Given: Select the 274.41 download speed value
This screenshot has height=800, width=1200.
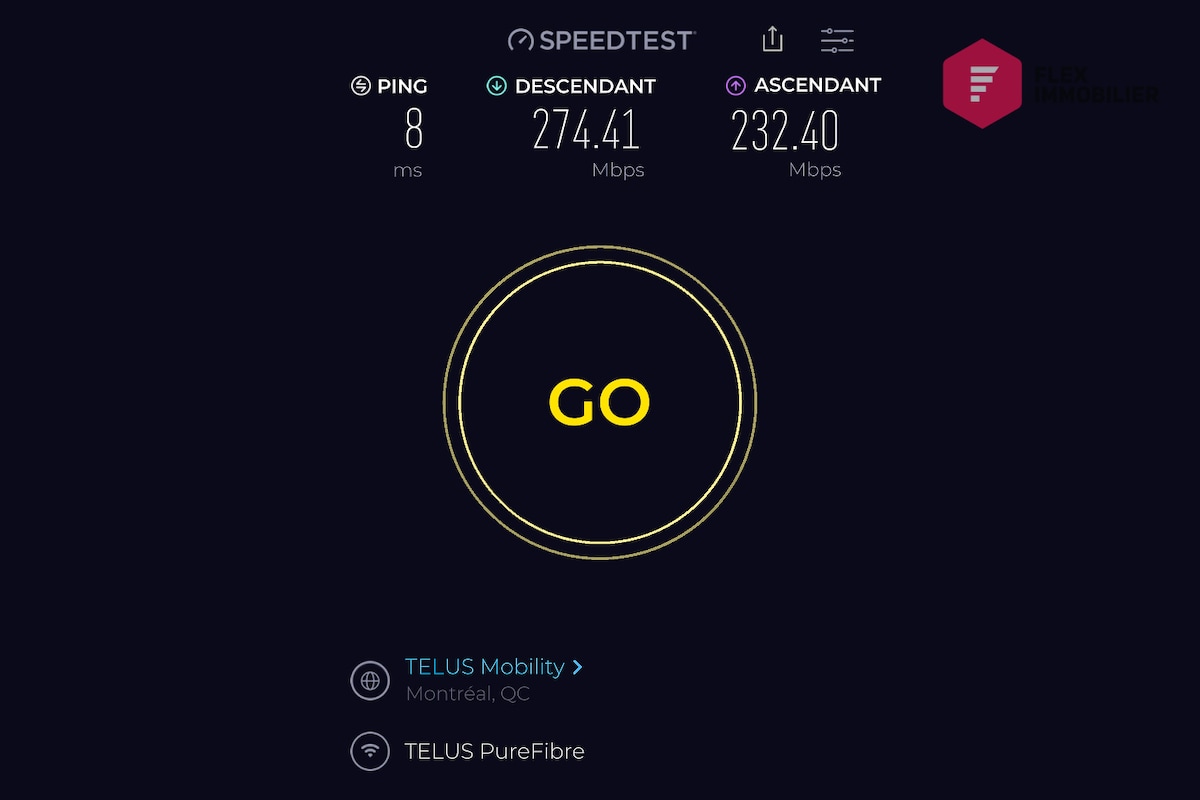Looking at the screenshot, I should pos(586,130).
